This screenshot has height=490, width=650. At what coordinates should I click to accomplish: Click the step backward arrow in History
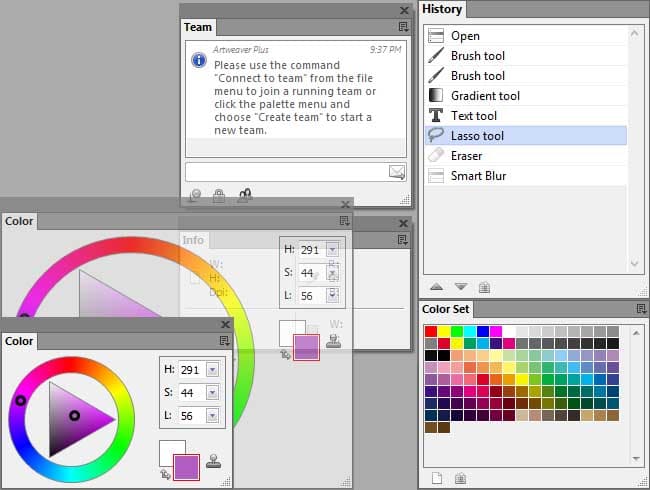[436, 287]
